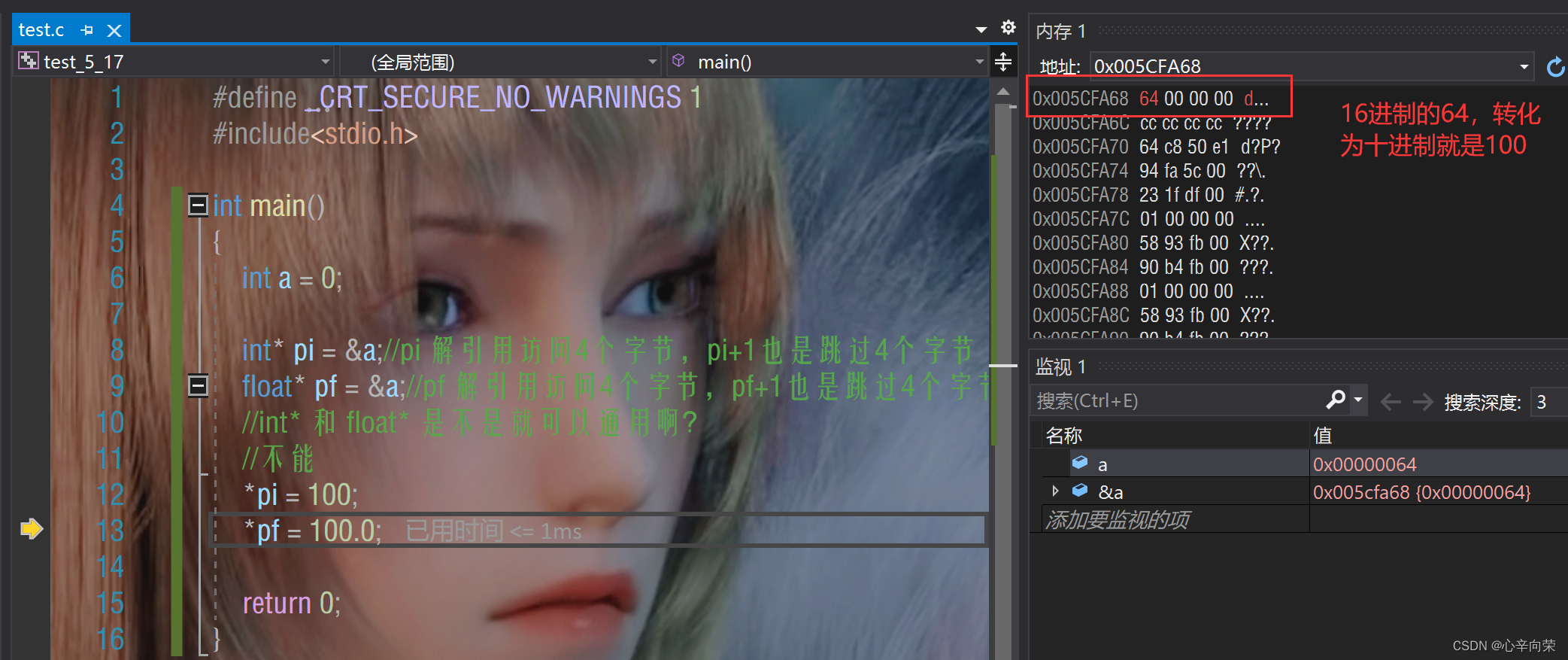Click the value 0x00000064
The image size is (1568, 660).
1364,464
